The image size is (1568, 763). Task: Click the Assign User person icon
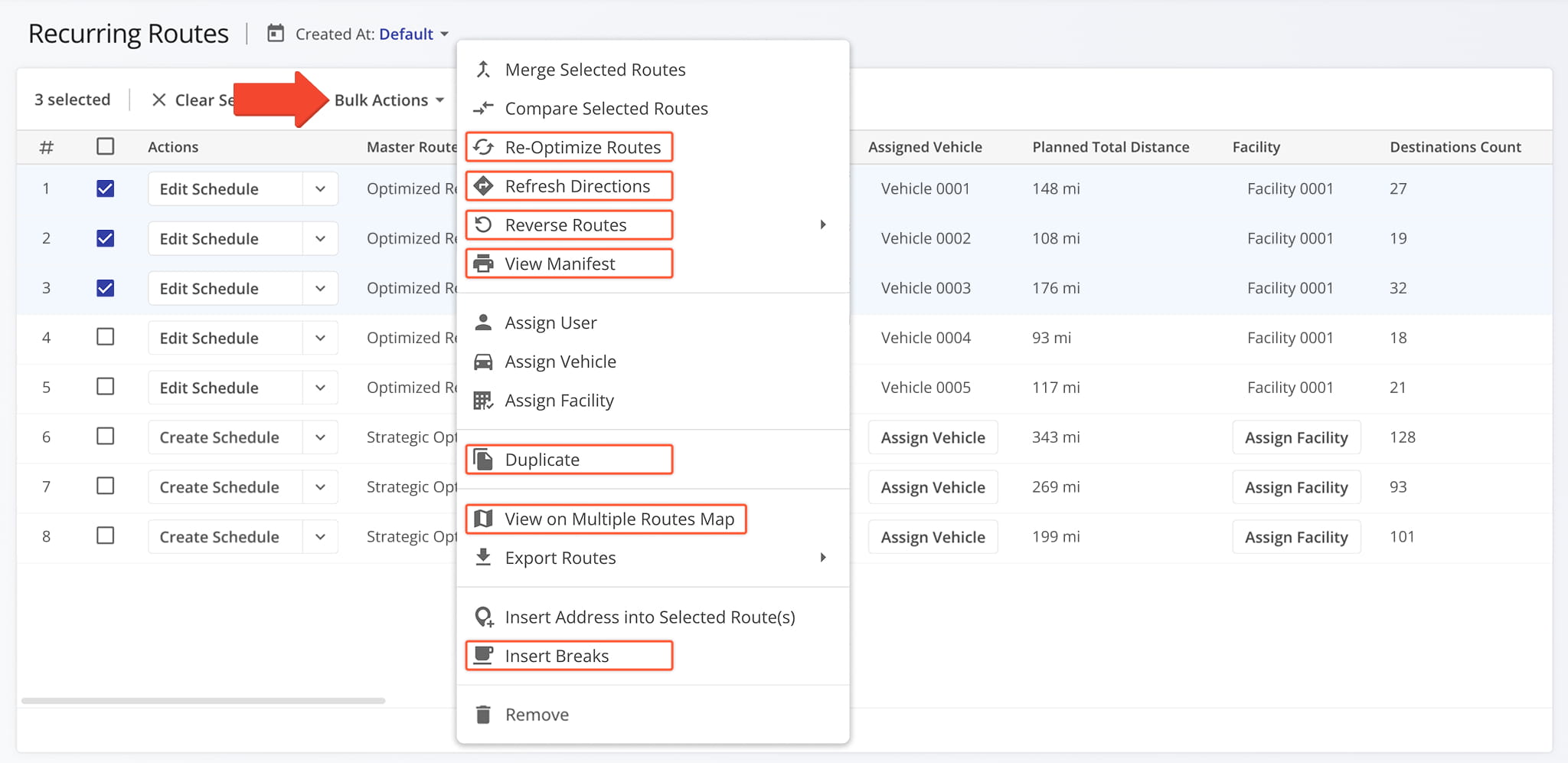coord(484,323)
